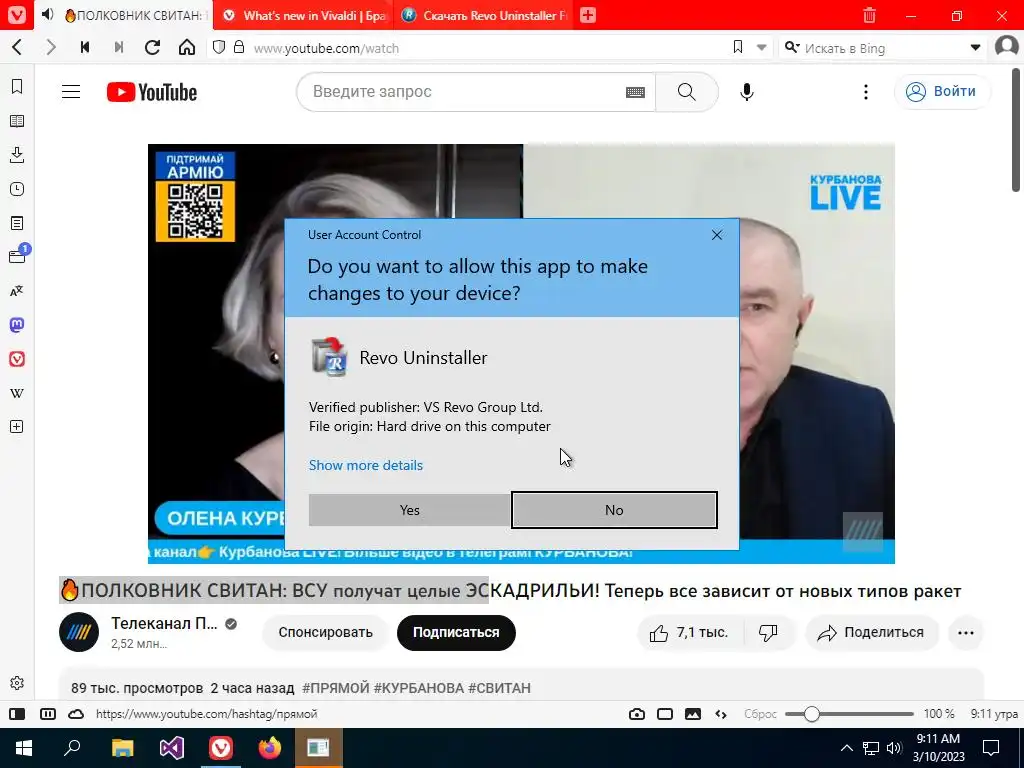The width and height of the screenshot is (1024, 768).
Task: Reset zoom with Сброс button
Action: click(x=760, y=714)
